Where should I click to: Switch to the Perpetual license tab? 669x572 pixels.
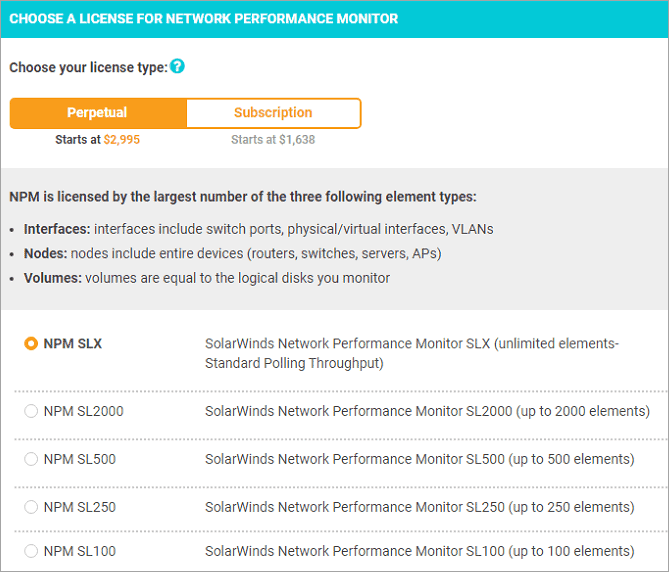(97, 113)
